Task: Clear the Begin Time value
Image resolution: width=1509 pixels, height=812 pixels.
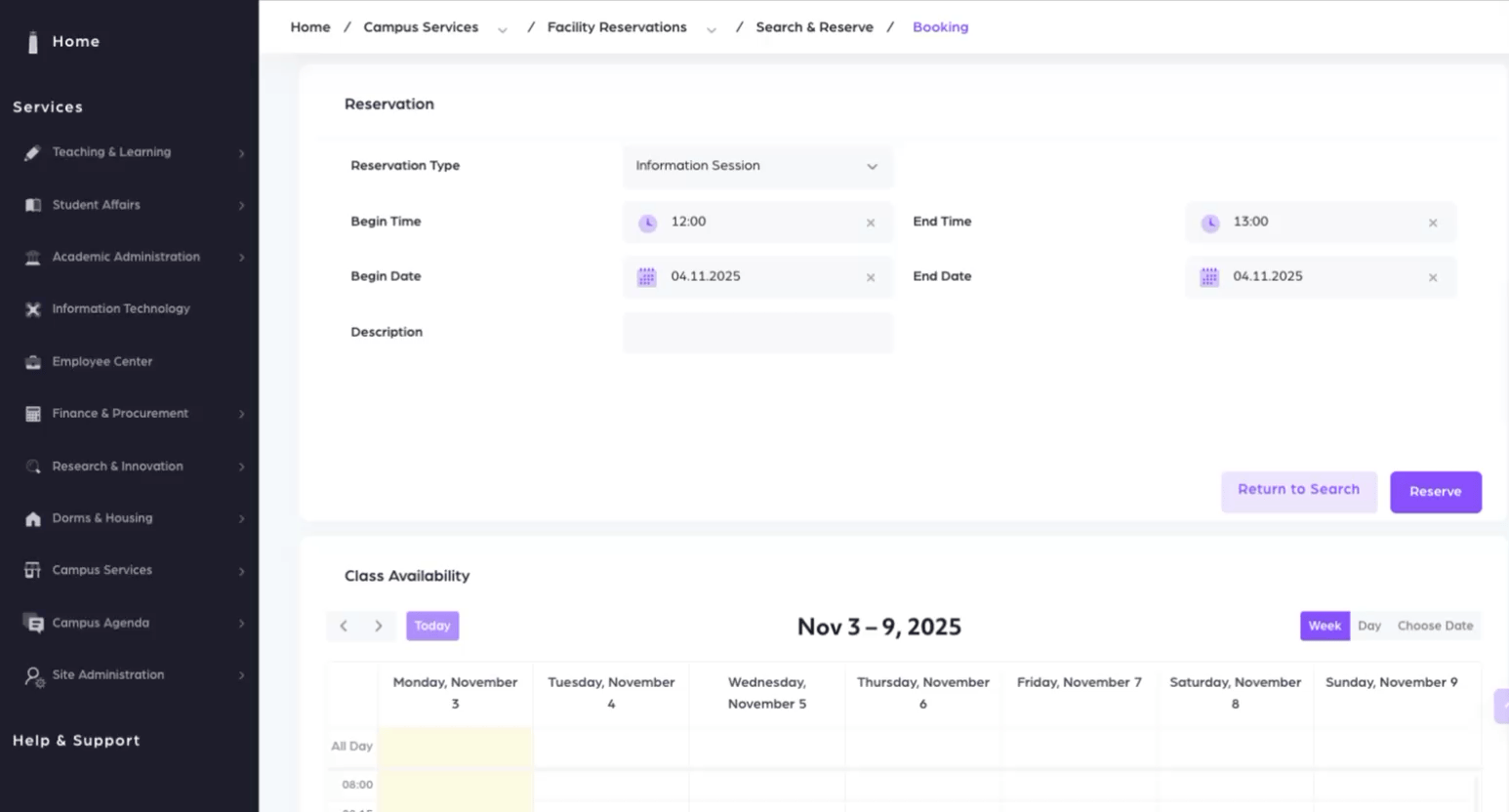Action: pyautogui.click(x=870, y=223)
